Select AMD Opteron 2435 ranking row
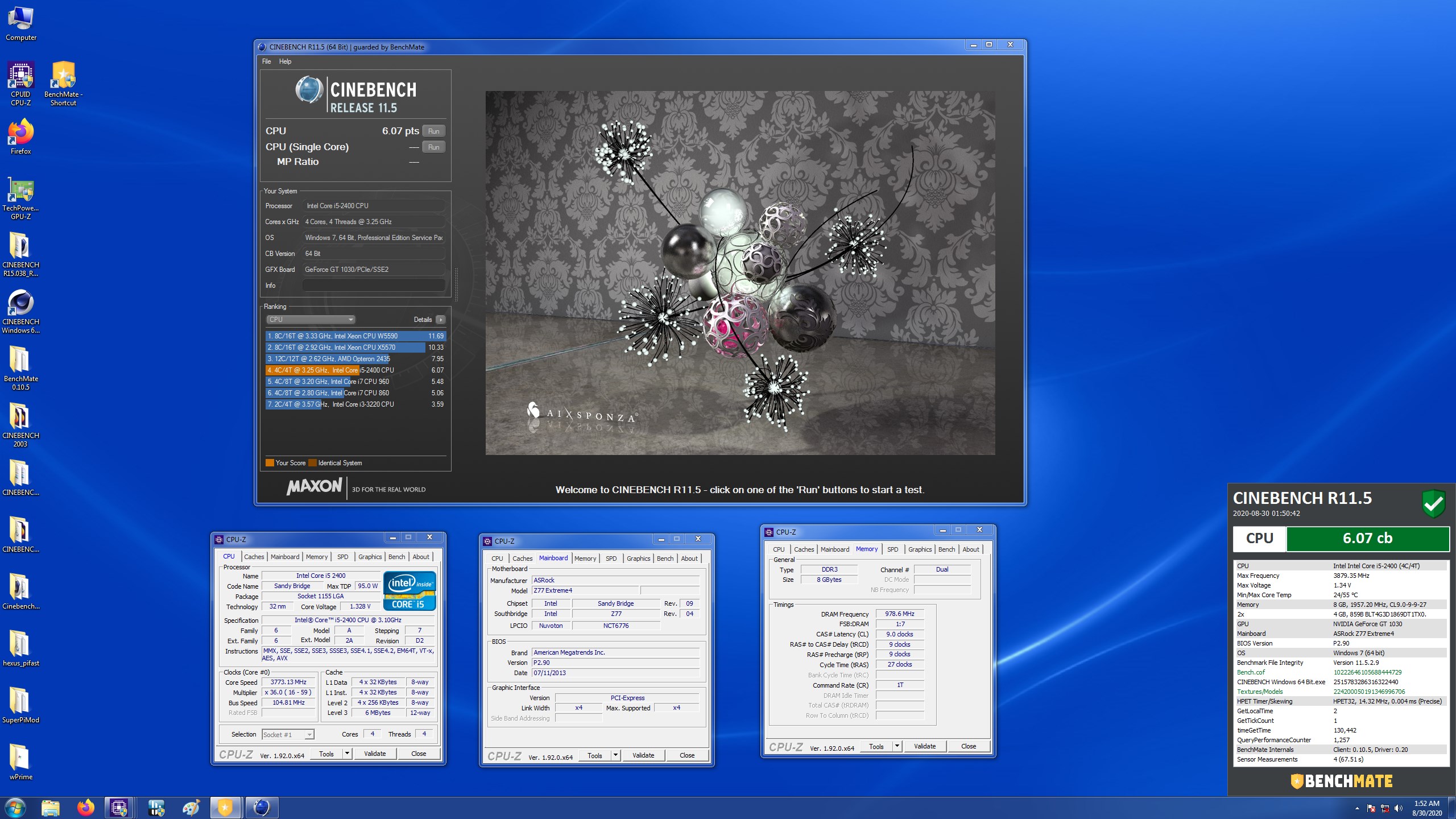1456x819 pixels. coord(355,359)
